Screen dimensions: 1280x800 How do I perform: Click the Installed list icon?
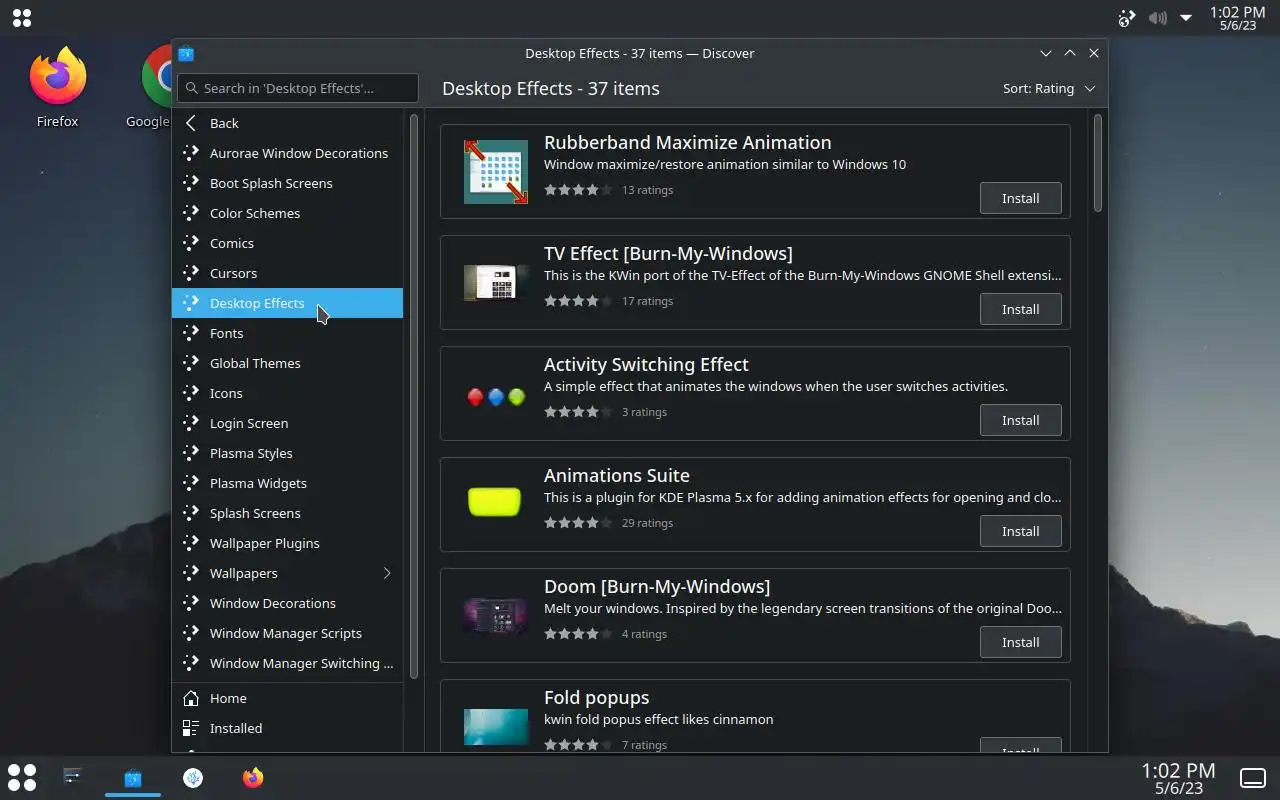(x=191, y=728)
